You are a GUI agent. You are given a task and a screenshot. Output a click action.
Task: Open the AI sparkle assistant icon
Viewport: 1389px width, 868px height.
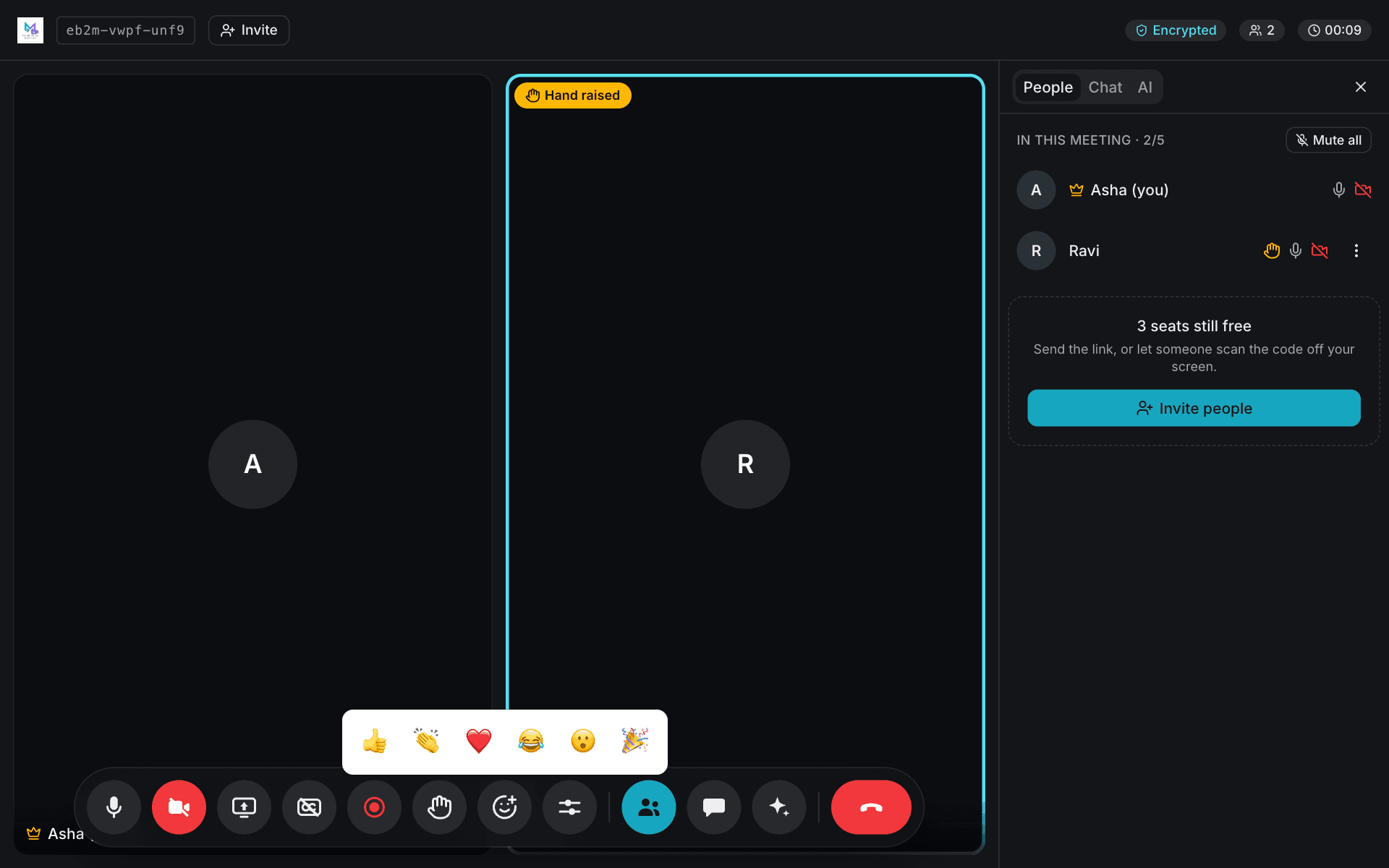click(779, 807)
